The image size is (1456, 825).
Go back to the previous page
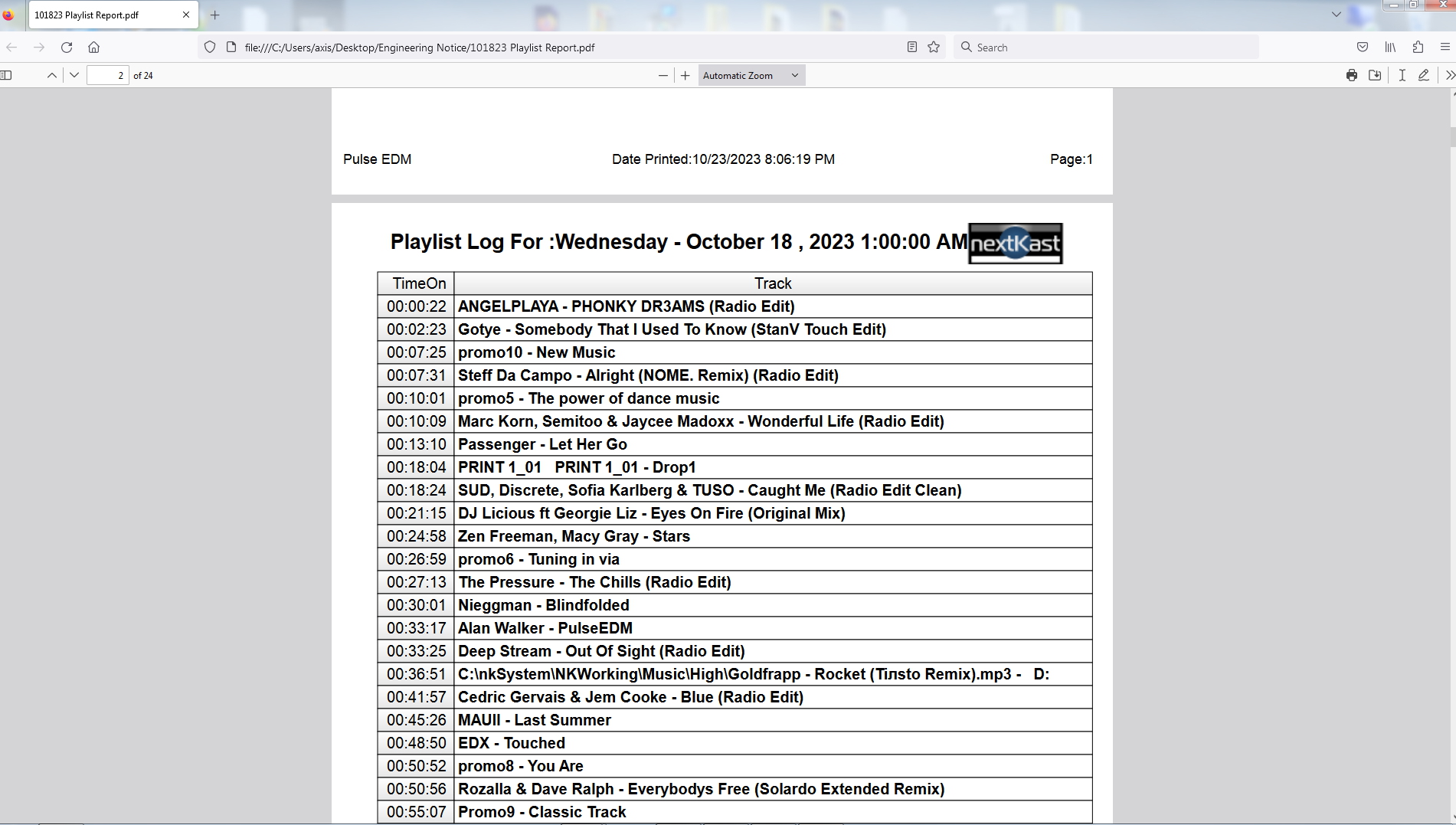11,47
